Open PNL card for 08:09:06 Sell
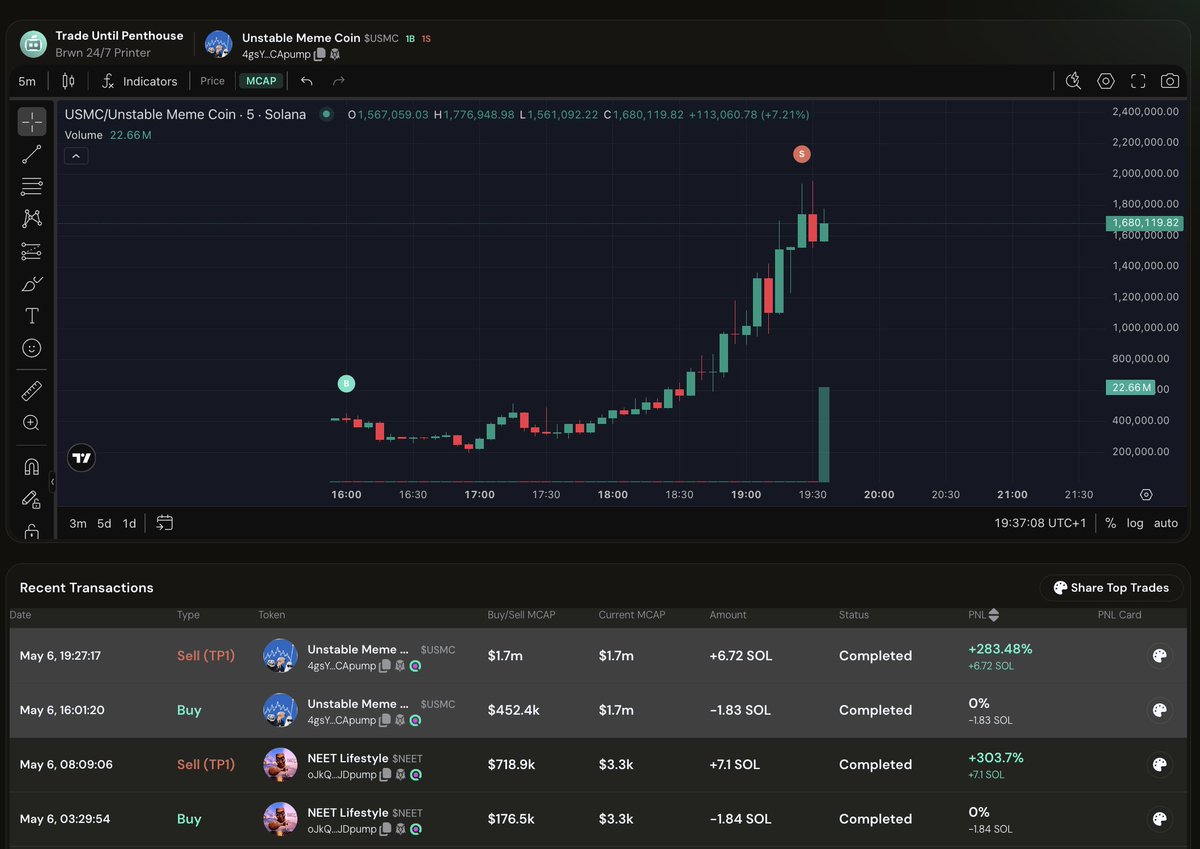Image resolution: width=1200 pixels, height=849 pixels. click(x=1159, y=765)
